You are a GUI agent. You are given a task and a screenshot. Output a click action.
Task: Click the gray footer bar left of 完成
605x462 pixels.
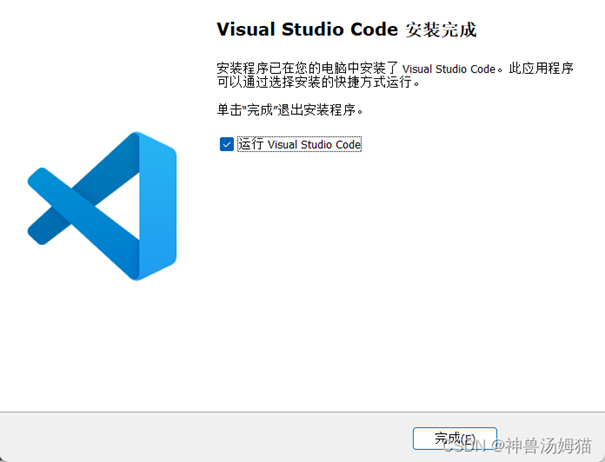[200, 437]
